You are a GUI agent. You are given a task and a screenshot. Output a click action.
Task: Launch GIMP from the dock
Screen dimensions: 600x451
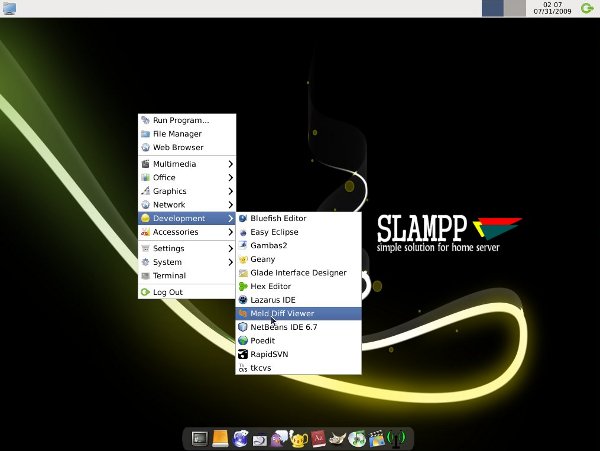coord(338,439)
